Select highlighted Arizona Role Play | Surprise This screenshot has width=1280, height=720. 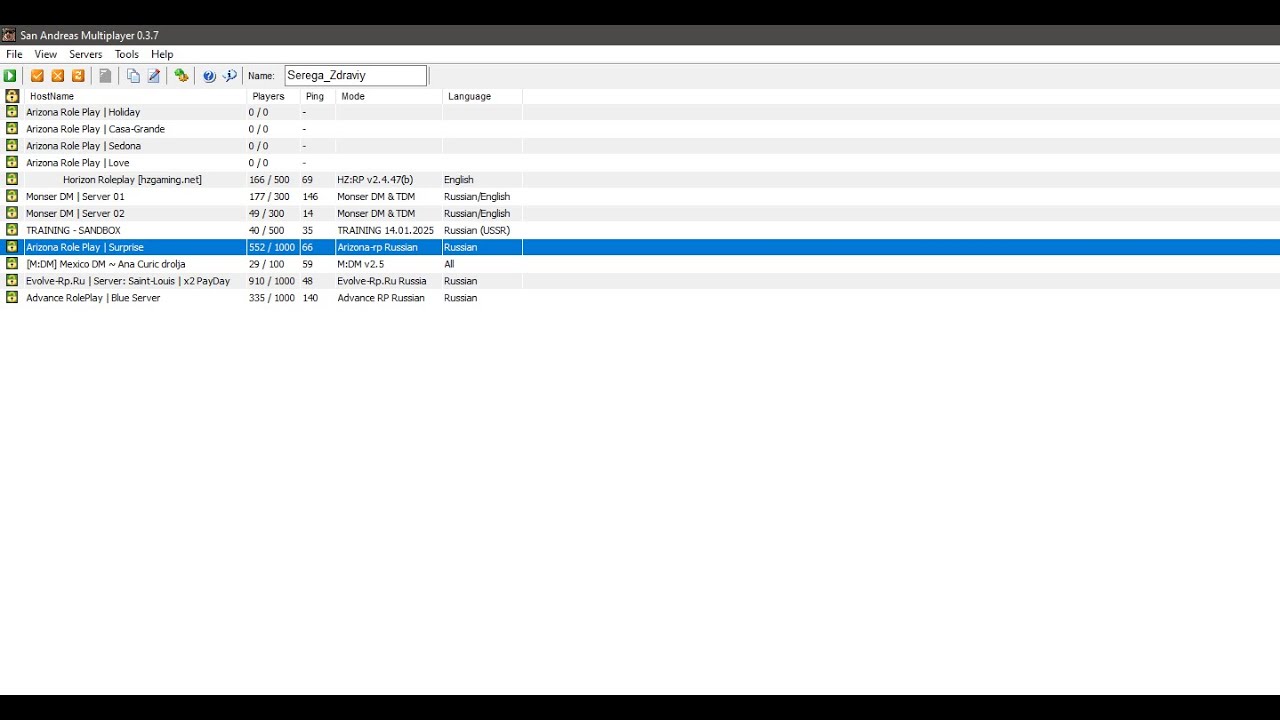click(85, 247)
